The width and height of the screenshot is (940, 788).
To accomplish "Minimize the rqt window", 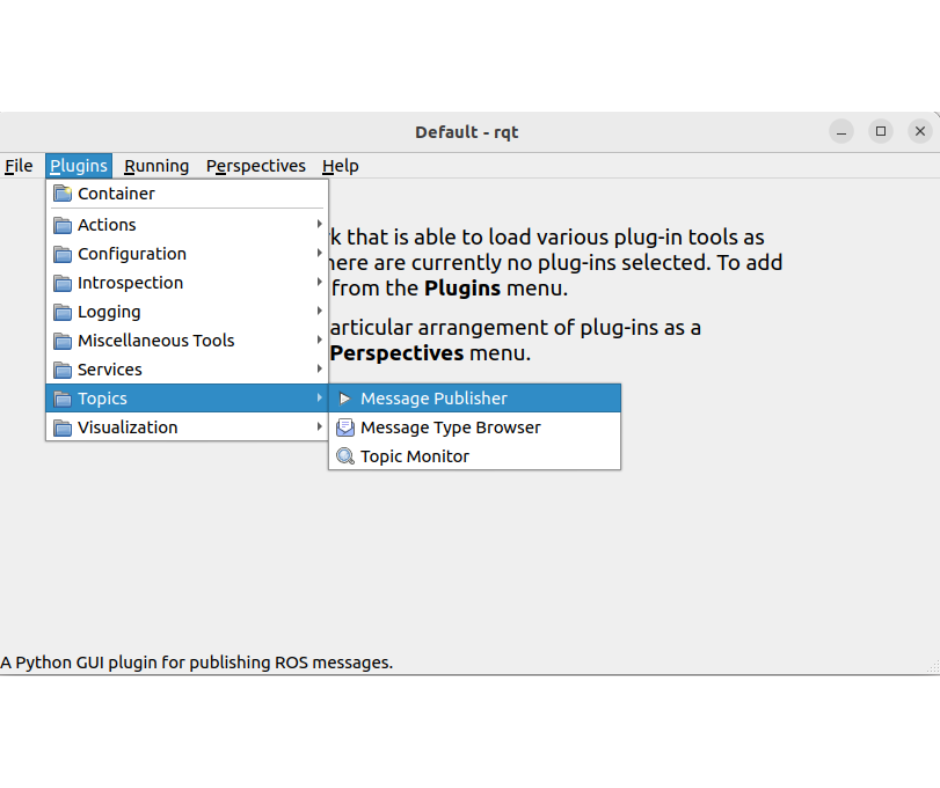I will coord(841,131).
